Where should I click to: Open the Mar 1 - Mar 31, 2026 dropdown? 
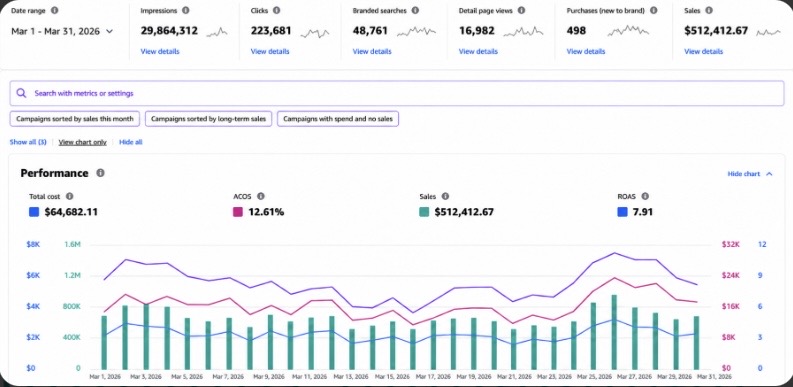[x=62, y=31]
